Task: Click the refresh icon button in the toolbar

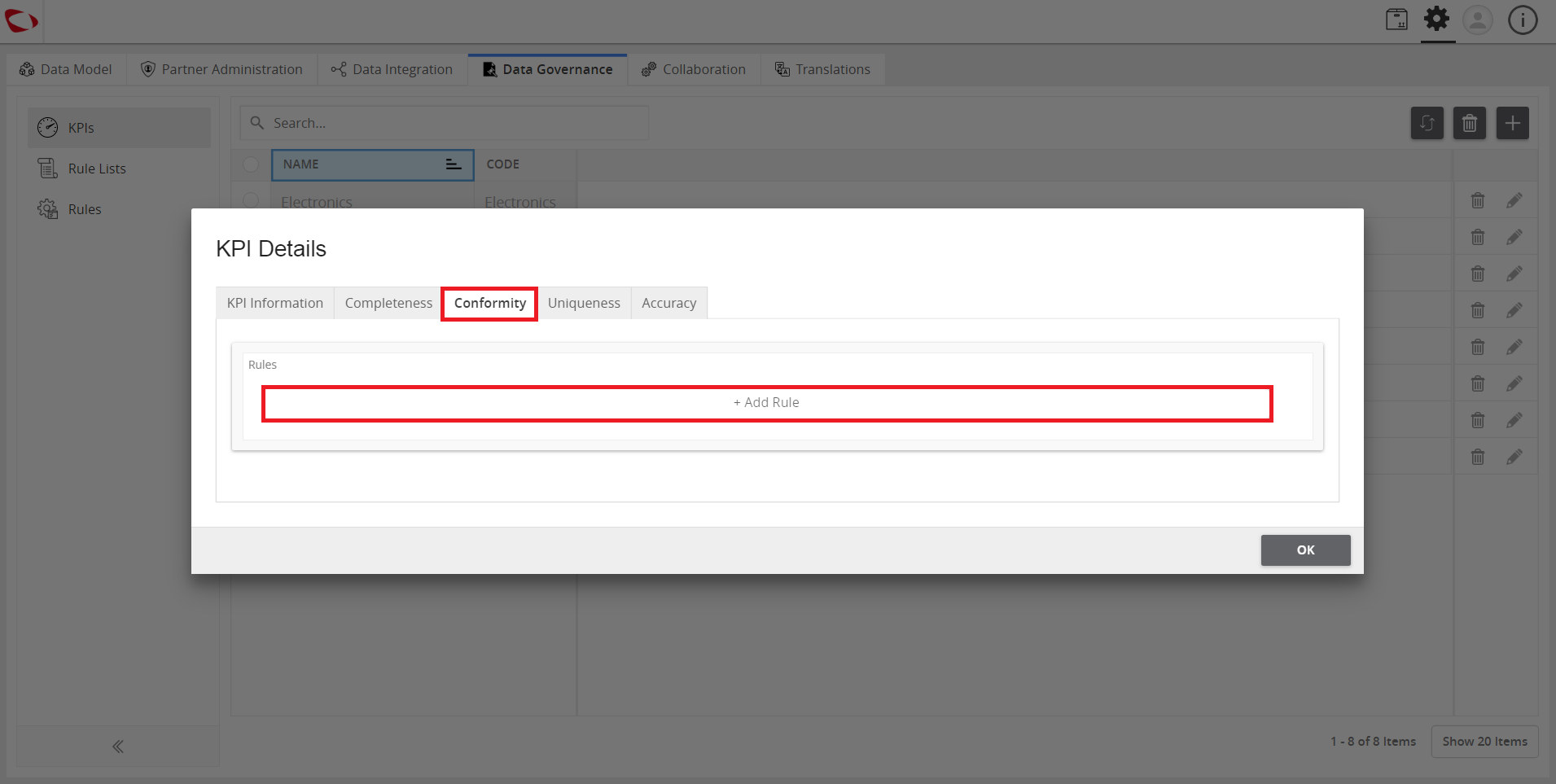Action: click(x=1427, y=123)
